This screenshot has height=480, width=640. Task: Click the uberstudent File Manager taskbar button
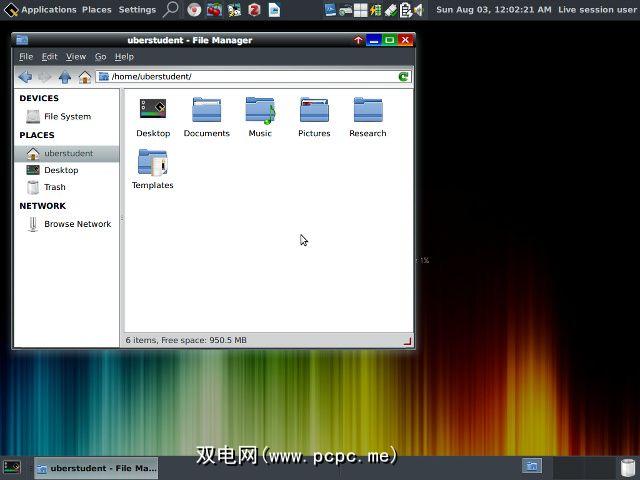tap(96, 468)
